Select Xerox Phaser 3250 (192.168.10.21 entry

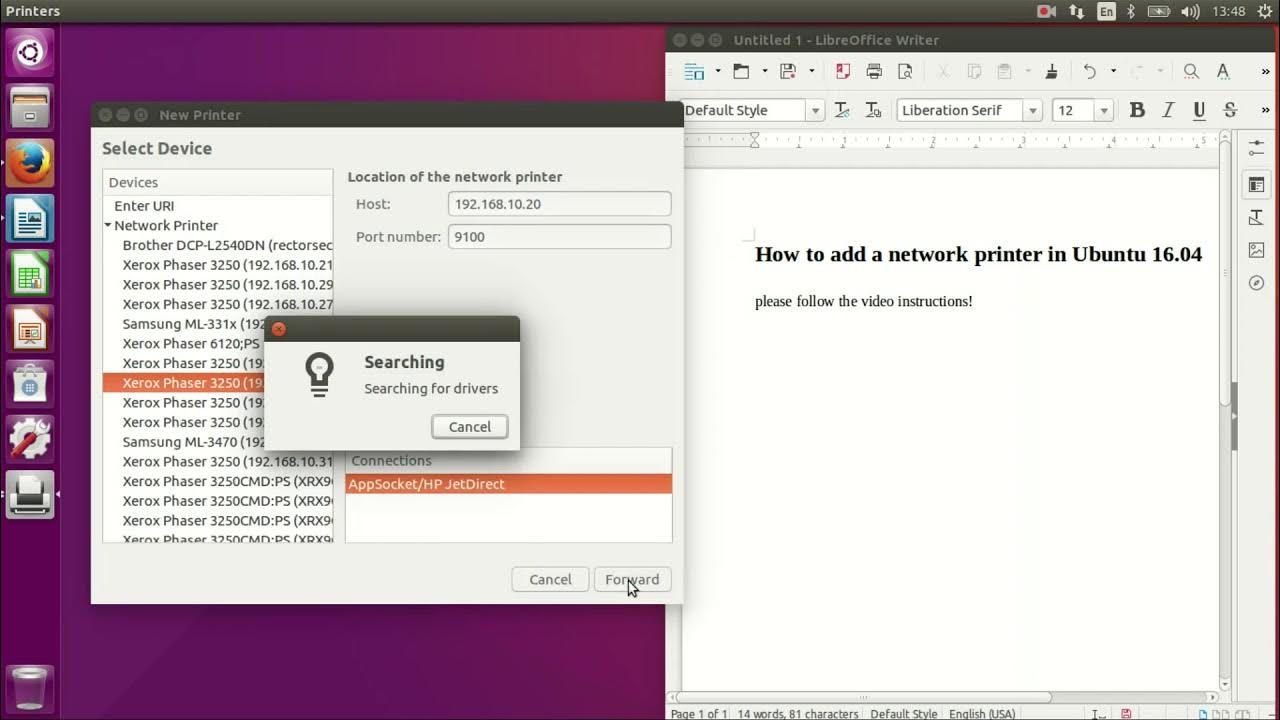click(x=218, y=265)
